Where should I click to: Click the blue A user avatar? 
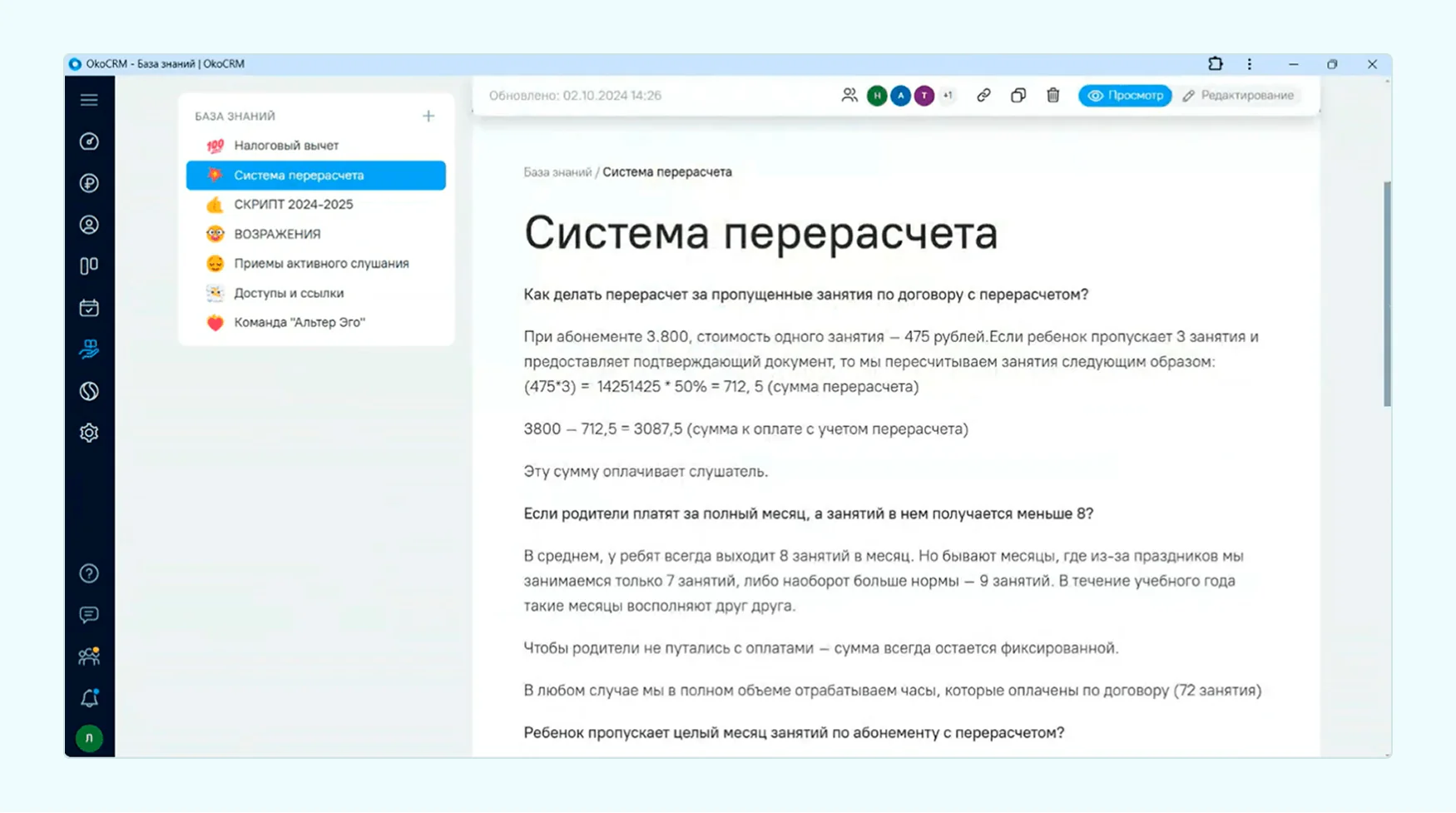coord(900,96)
